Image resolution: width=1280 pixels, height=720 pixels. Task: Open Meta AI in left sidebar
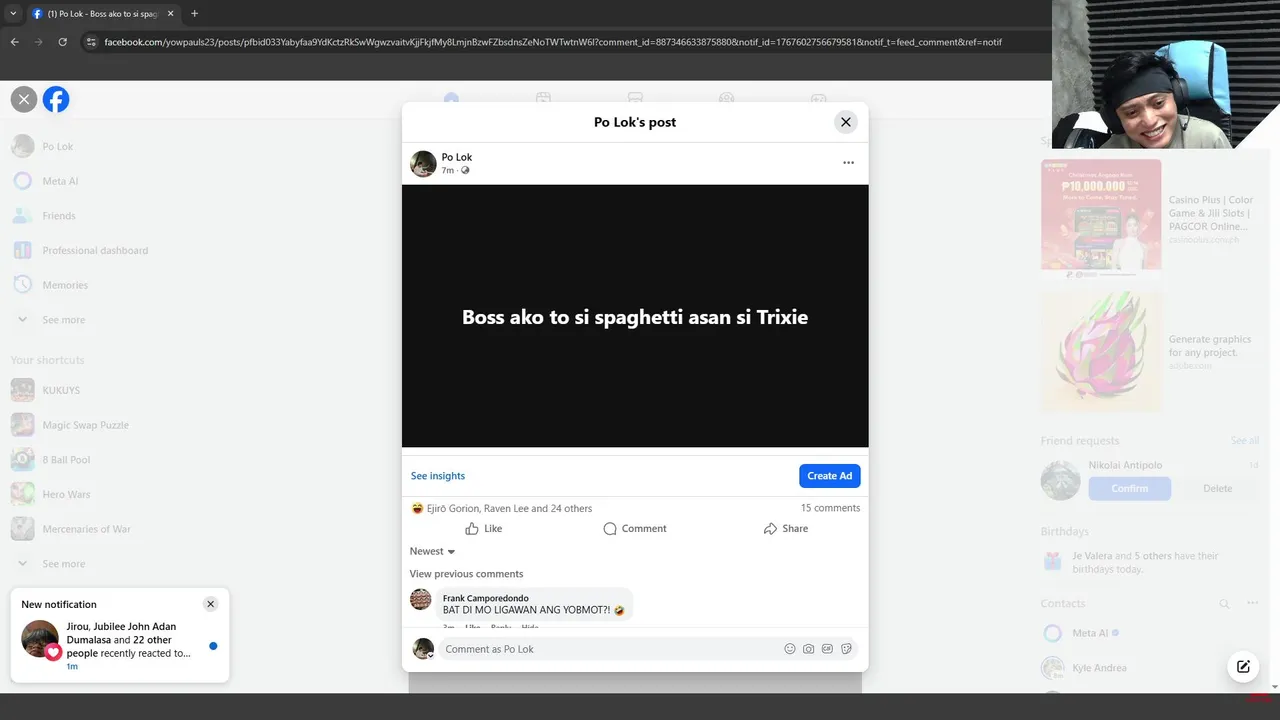tap(60, 181)
